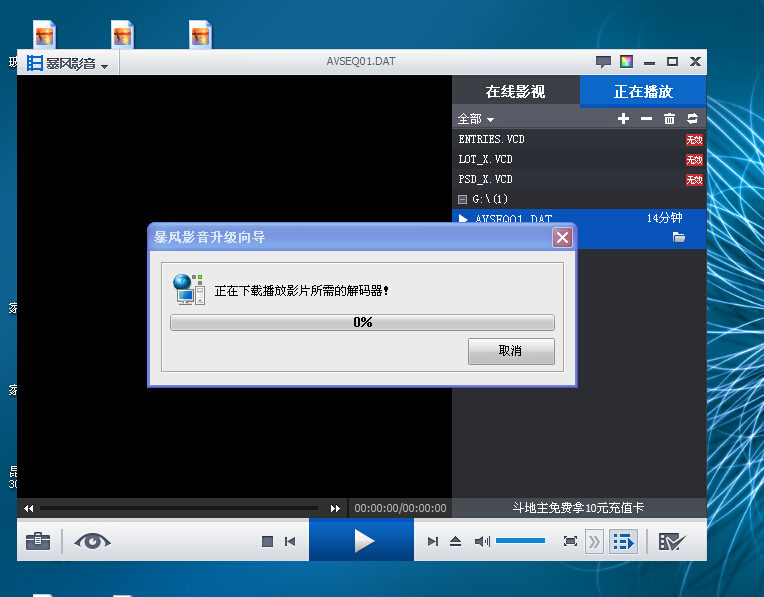Open the skin color palette icon
The image size is (764, 597).
tap(626, 61)
